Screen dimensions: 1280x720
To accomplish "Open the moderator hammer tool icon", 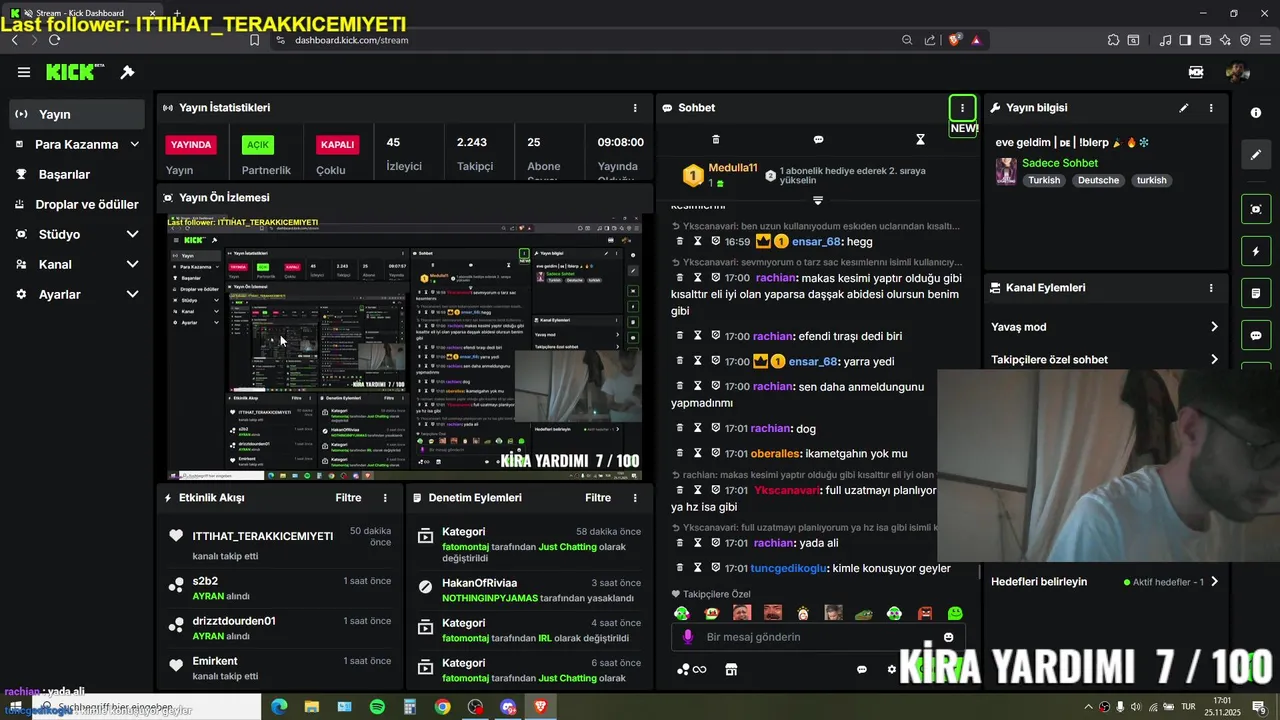I will 127,72.
